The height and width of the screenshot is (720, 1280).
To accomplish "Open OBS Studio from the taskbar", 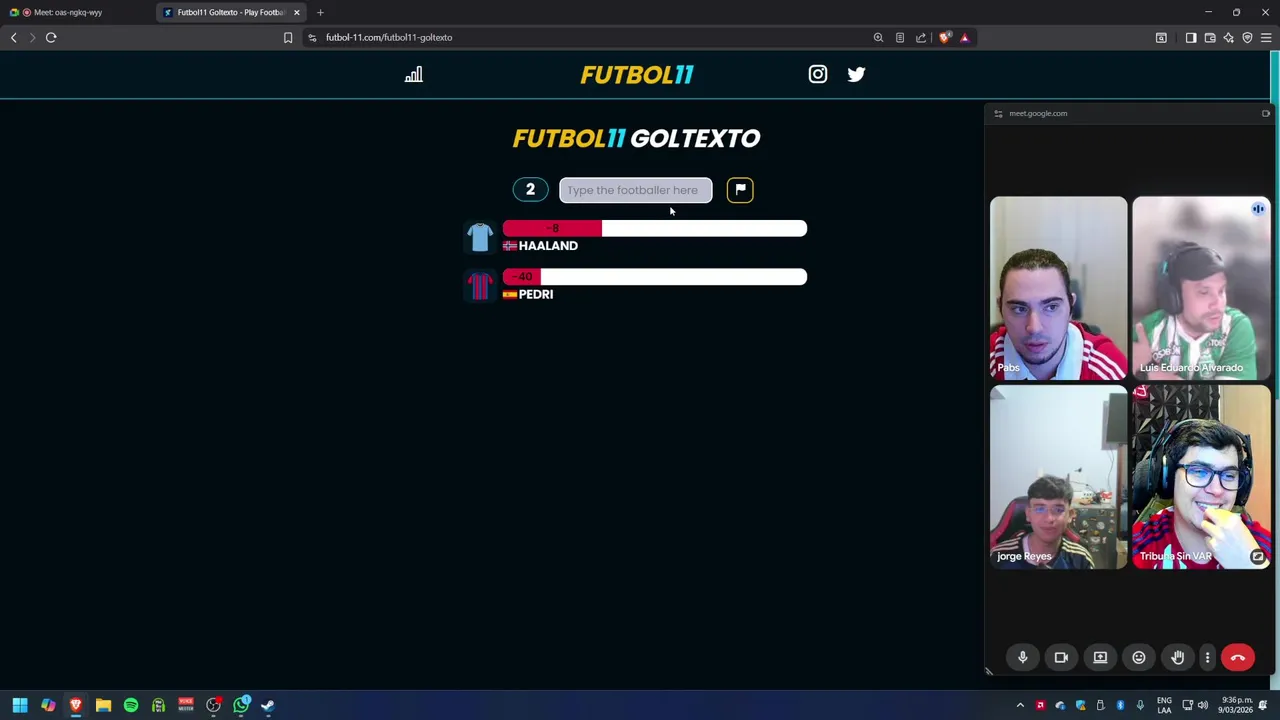I will pyautogui.click(x=213, y=705).
